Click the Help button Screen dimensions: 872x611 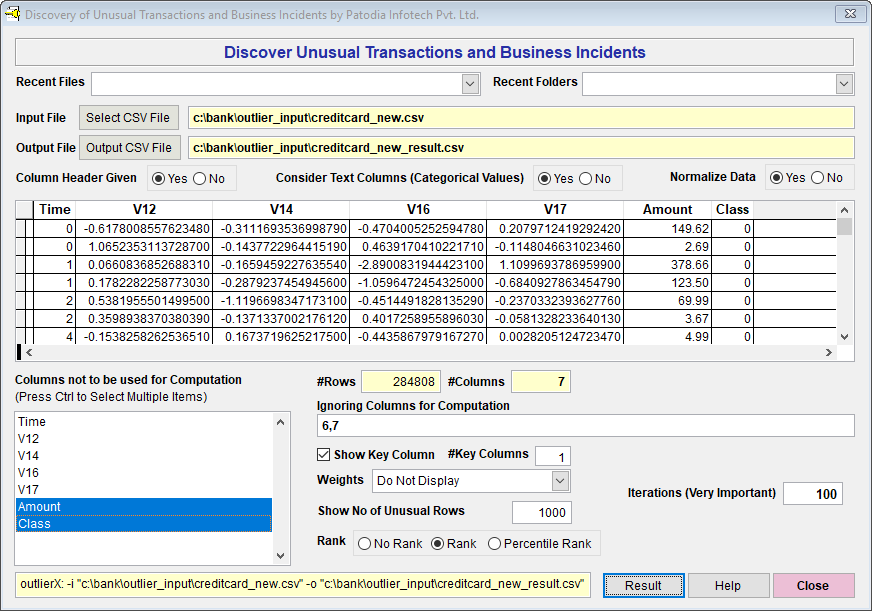(727, 586)
